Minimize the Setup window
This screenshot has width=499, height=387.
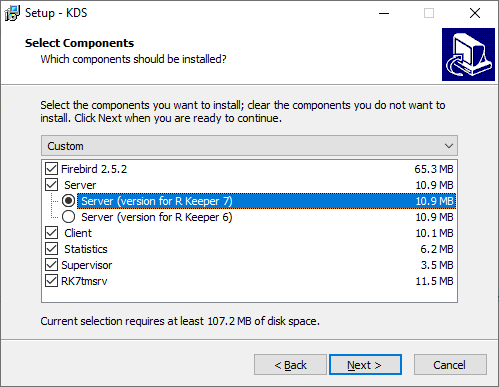pyautogui.click(x=384, y=13)
